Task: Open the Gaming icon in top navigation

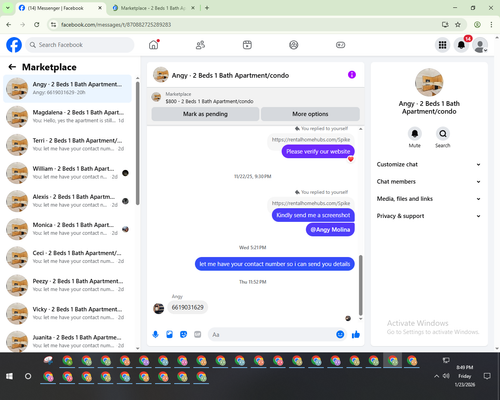Action: (x=340, y=45)
